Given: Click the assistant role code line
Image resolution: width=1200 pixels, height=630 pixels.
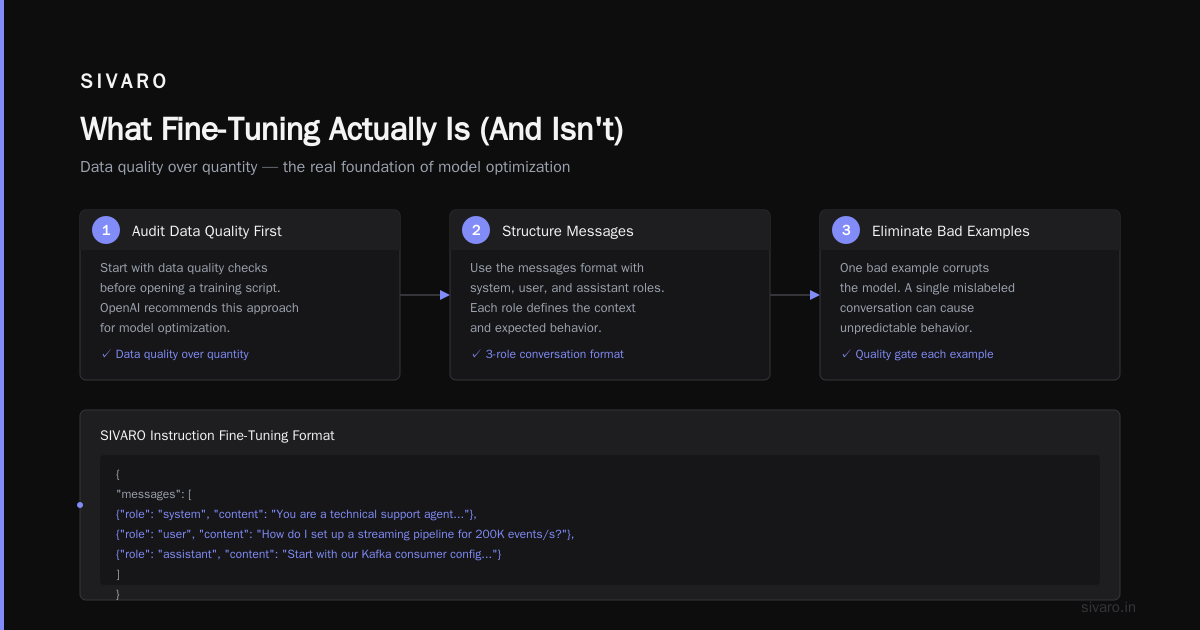Looking at the screenshot, I should (308, 554).
